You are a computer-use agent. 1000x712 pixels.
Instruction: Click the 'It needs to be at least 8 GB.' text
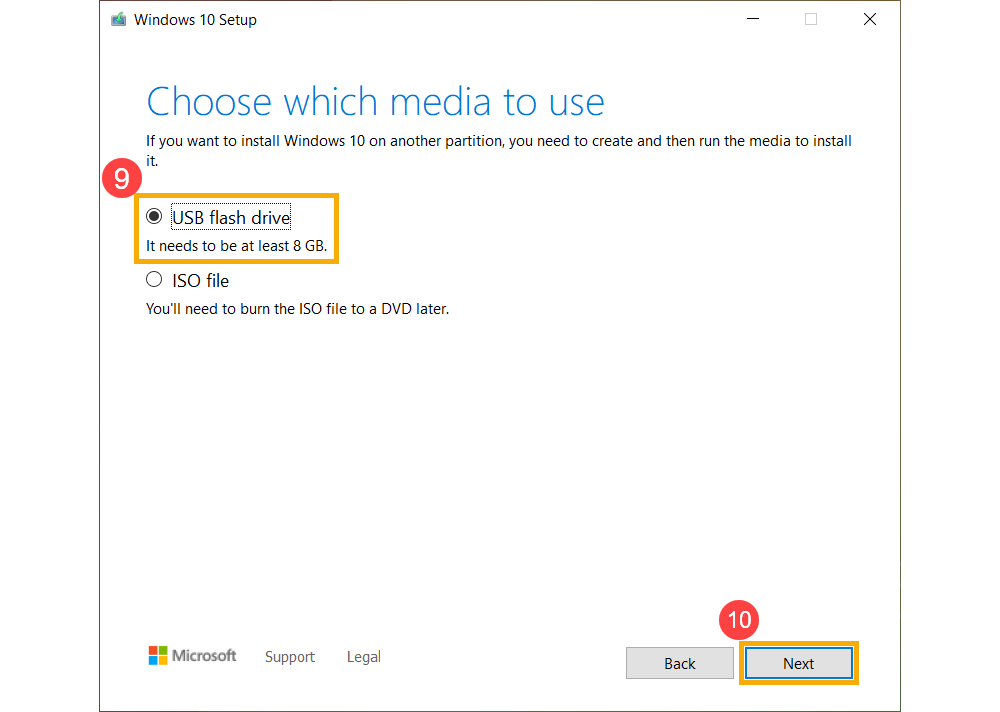click(237, 246)
